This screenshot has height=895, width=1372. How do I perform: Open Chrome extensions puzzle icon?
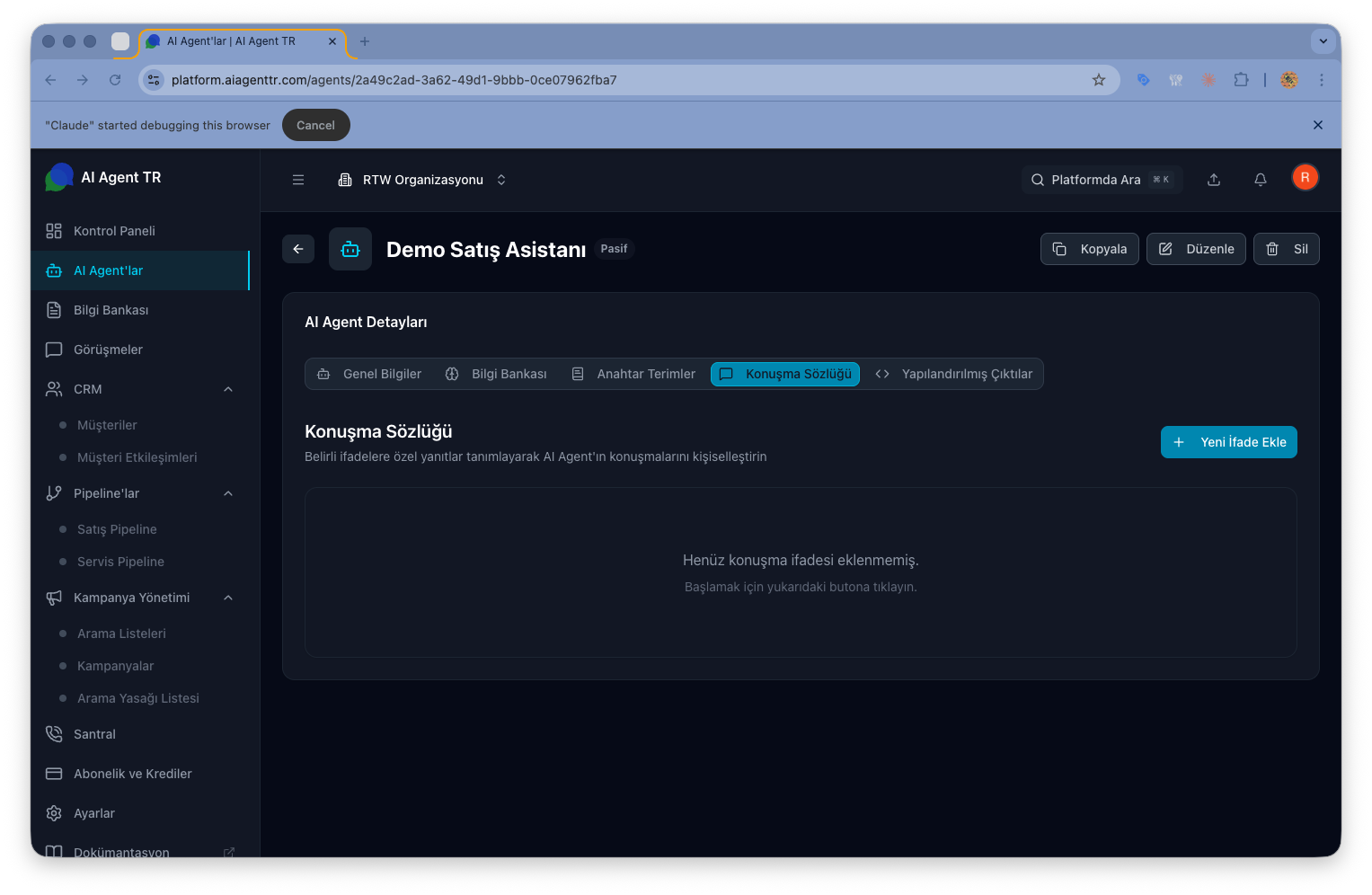pos(1241,80)
